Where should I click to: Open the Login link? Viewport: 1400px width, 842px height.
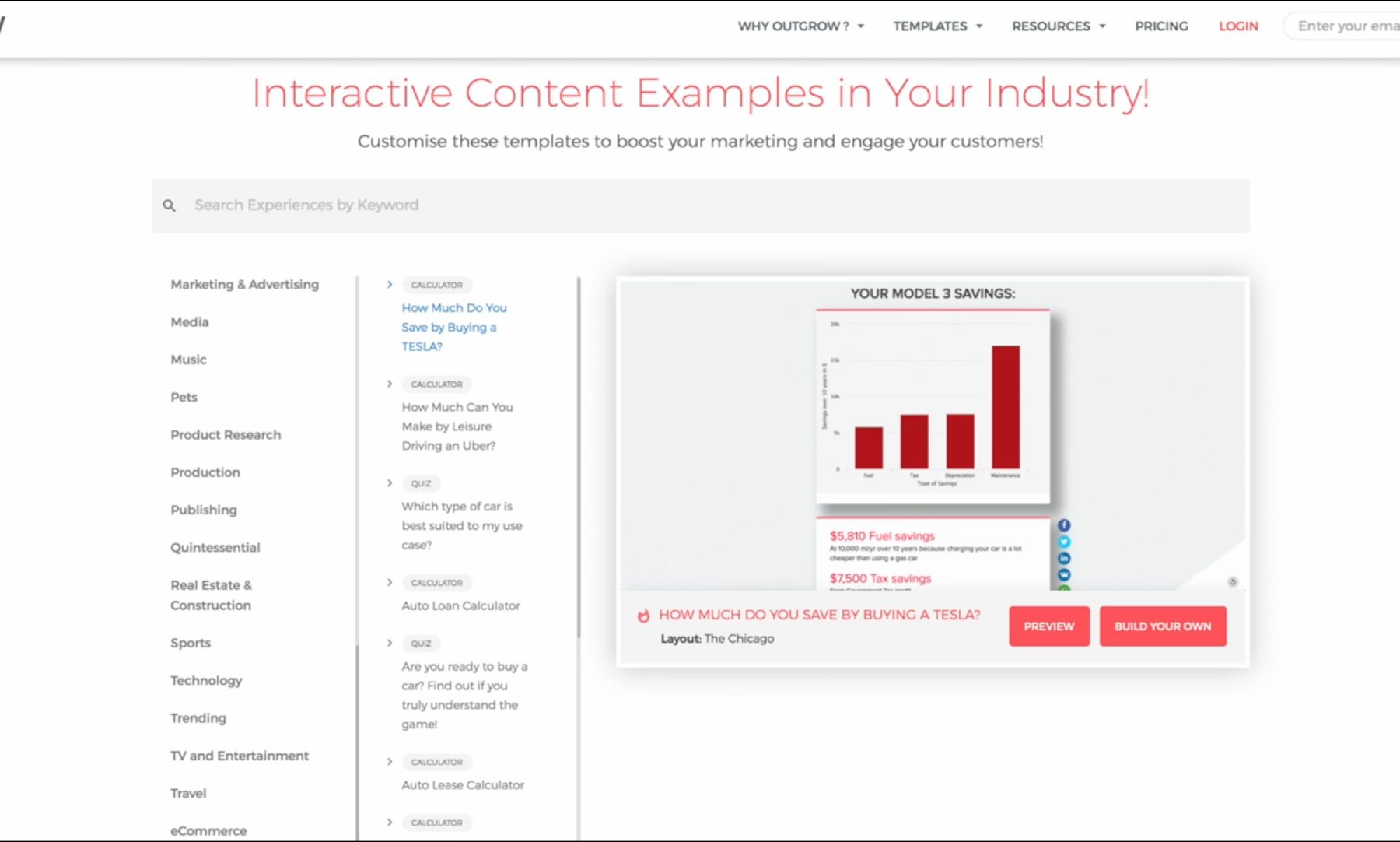point(1238,26)
